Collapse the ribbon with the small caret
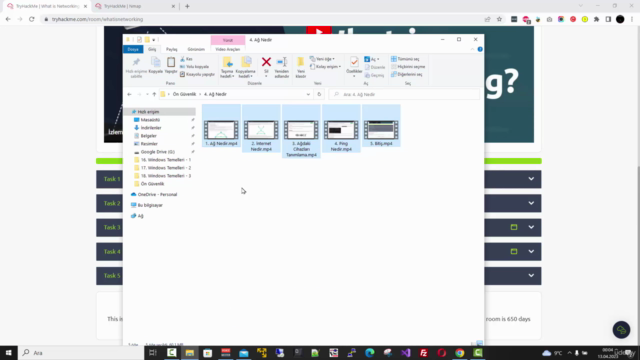The image size is (640, 360). [472, 49]
